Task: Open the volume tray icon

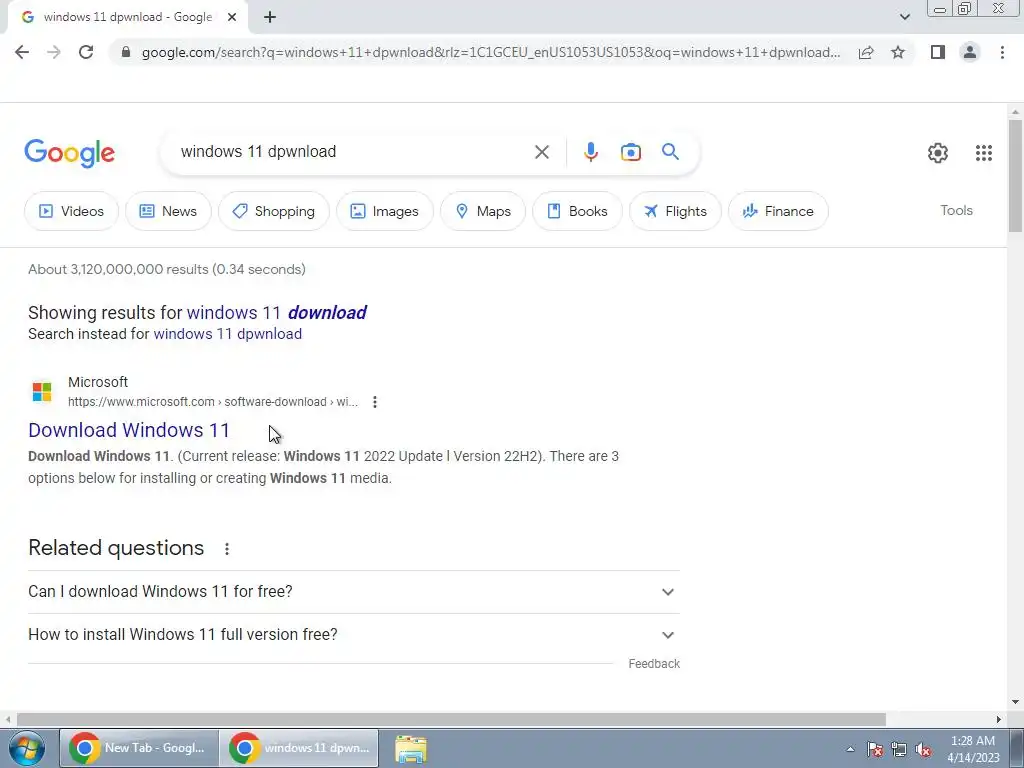Action: pyautogui.click(x=923, y=749)
